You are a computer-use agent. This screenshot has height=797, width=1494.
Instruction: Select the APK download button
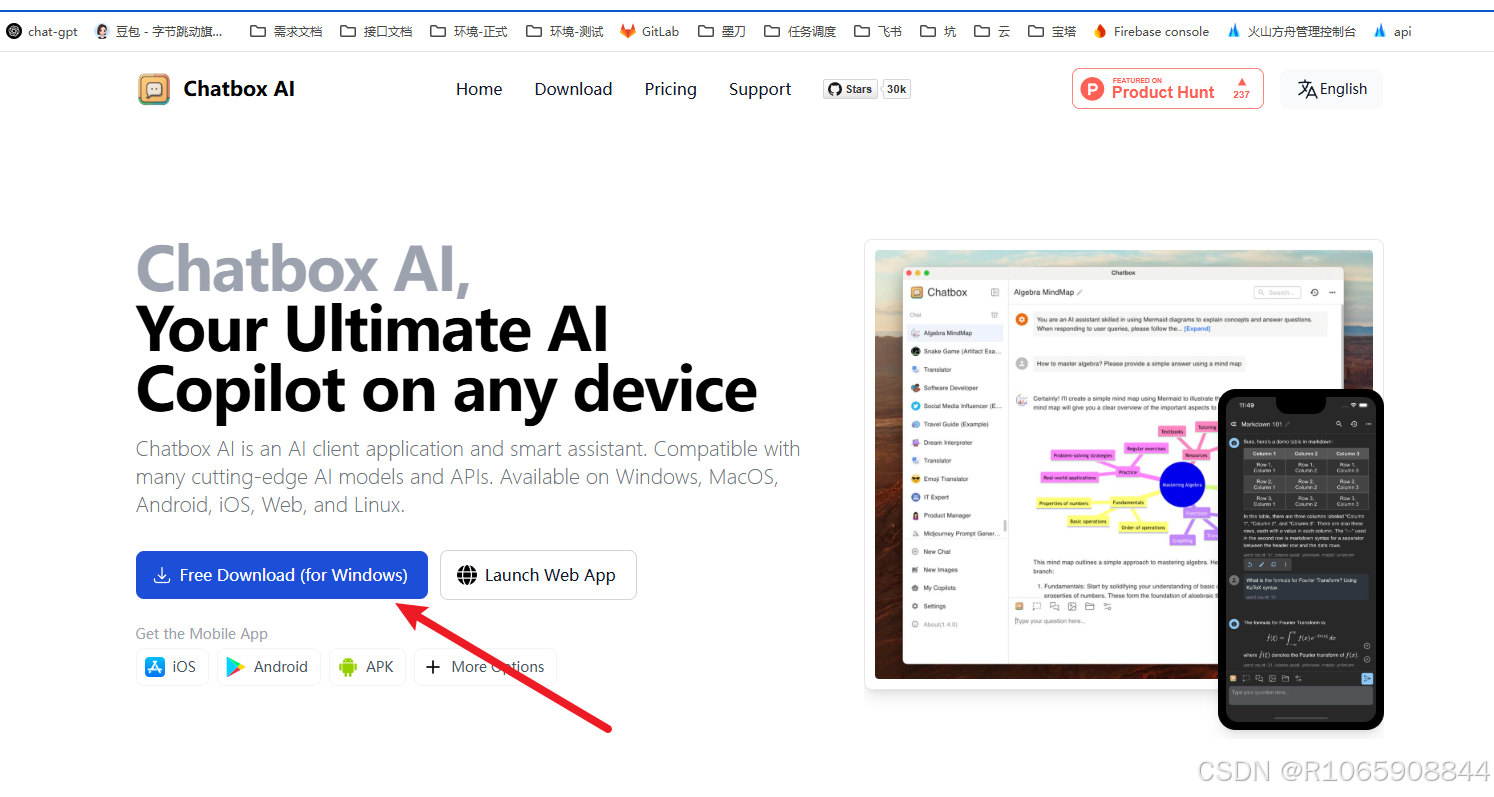(367, 667)
